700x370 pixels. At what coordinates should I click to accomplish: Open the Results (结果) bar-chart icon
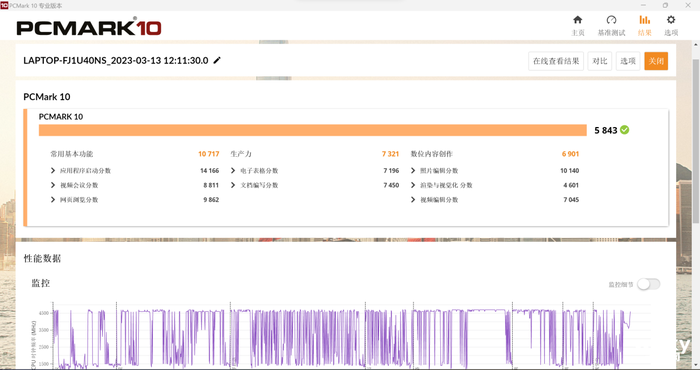pos(644,20)
